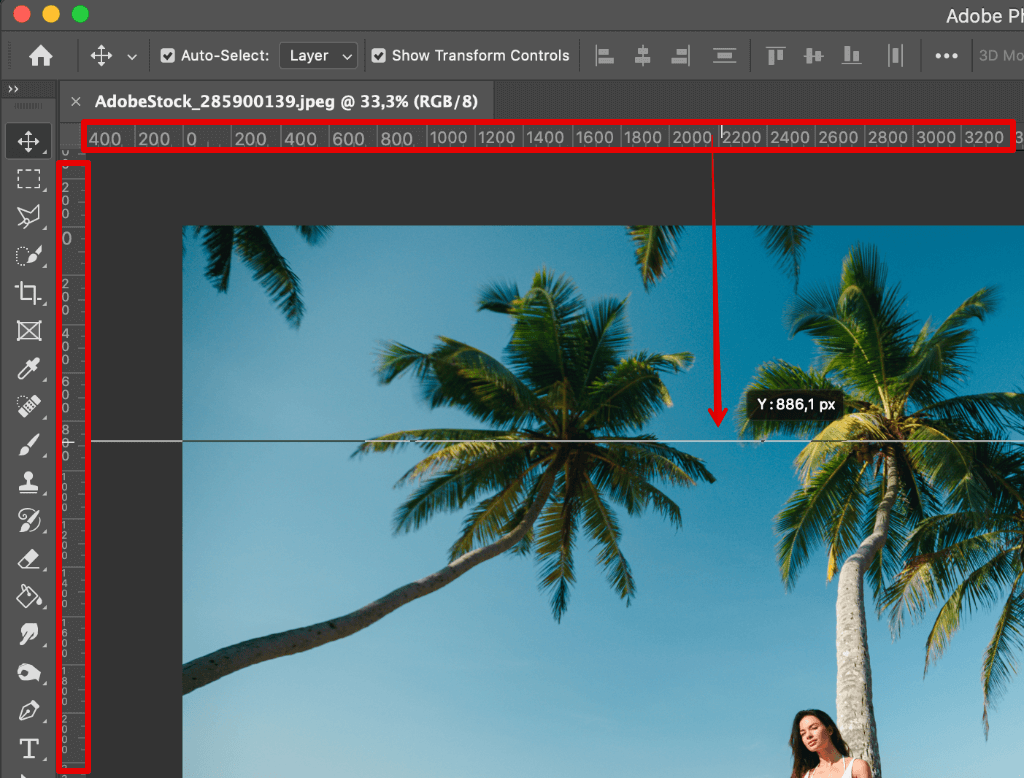The image size is (1024, 778).
Task: Close the AdobeStock_285900139.jpeg tab
Action: [x=75, y=101]
